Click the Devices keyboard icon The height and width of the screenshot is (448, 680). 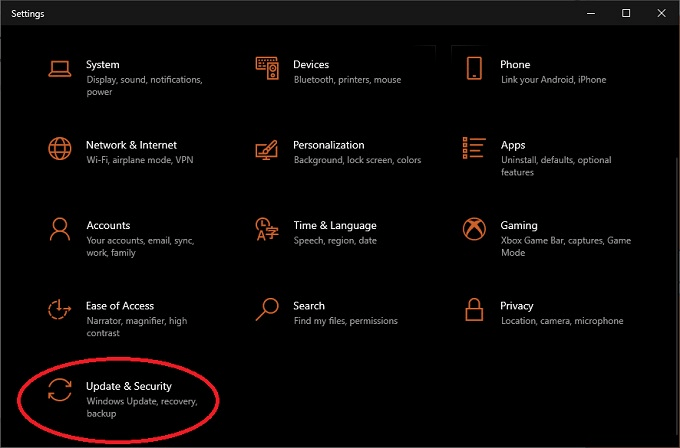(x=266, y=69)
